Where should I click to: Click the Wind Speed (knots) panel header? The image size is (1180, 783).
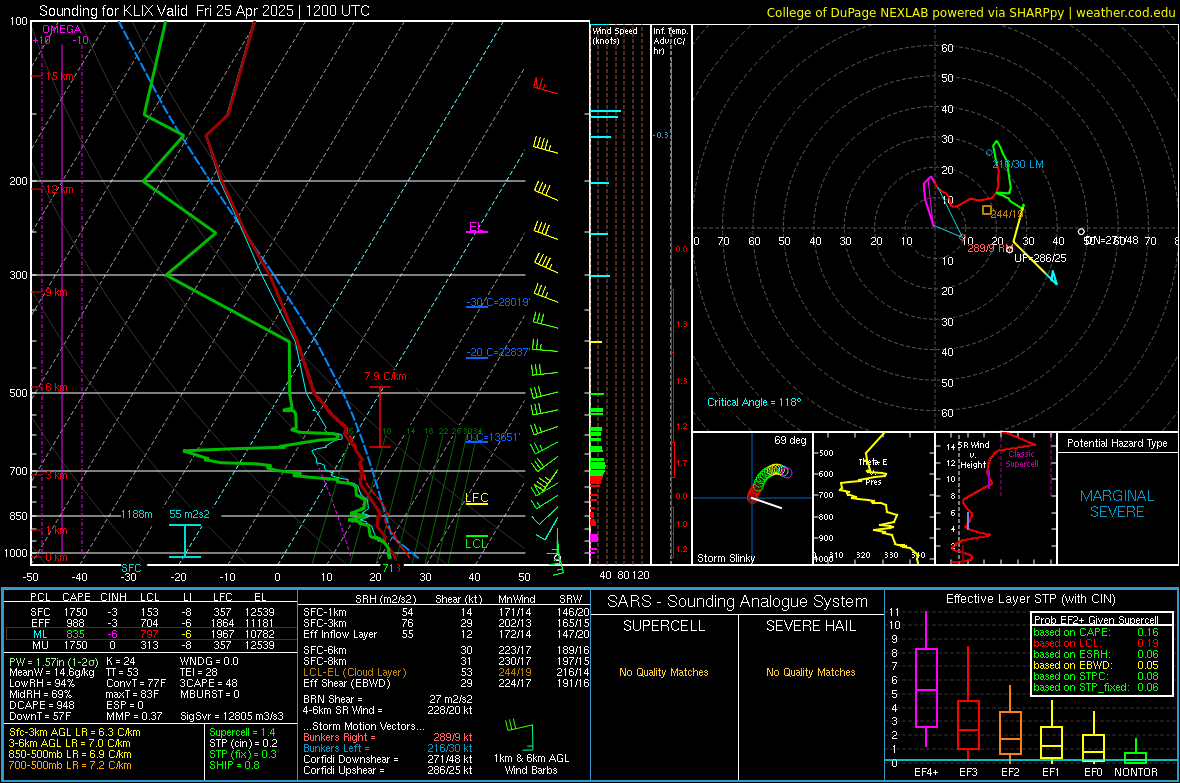click(615, 35)
